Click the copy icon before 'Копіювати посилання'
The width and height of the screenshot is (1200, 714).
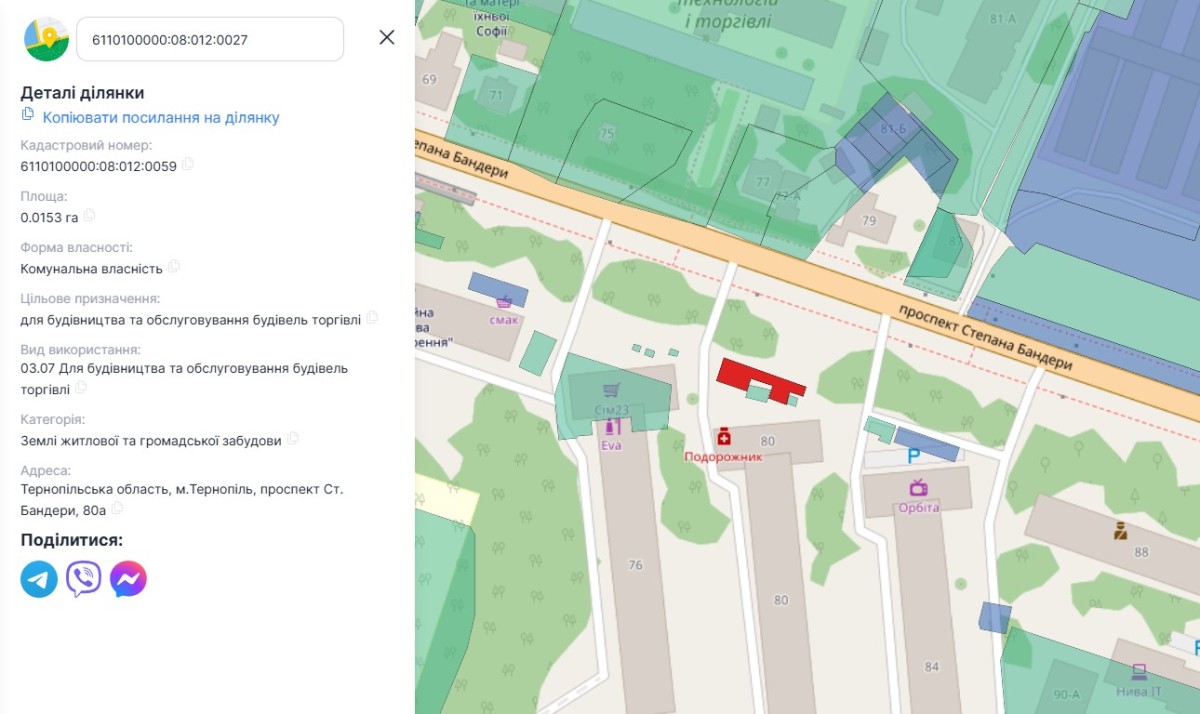28,115
